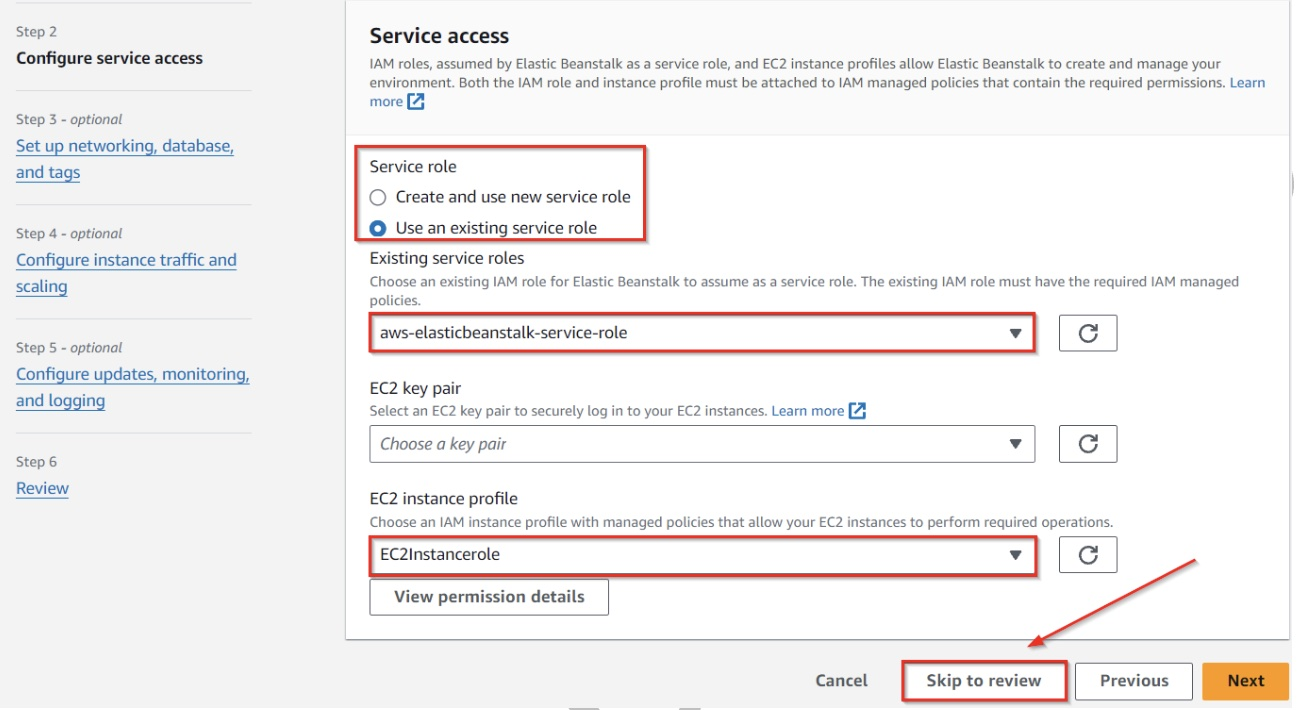Jump to the Review step in sidebar
This screenshot has width=1304, height=710.
pos(43,489)
